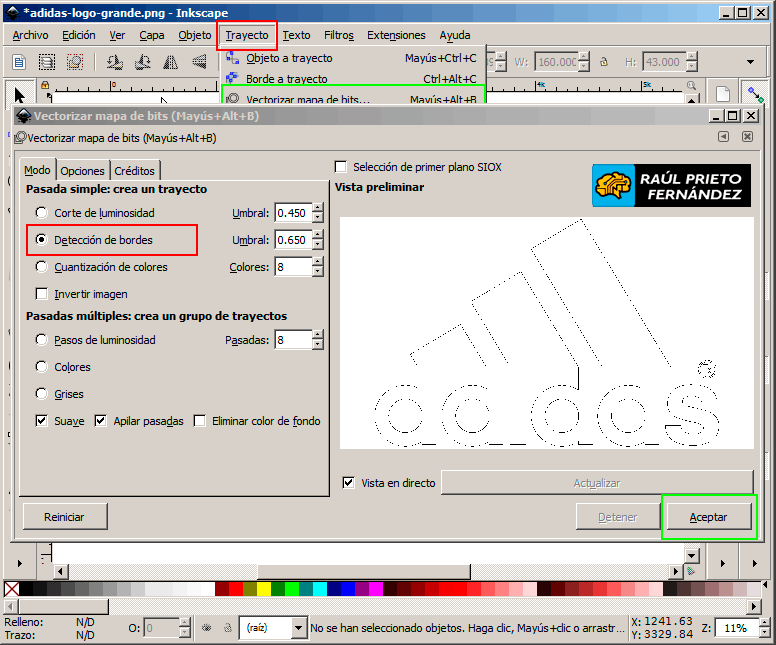776x645 pixels.
Task: Click the iconify dialog arrow button
Action: pyautogui.click(x=723, y=137)
